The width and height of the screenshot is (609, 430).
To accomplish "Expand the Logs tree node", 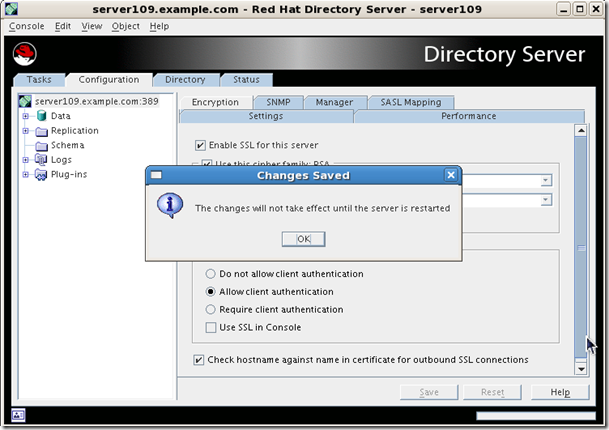I will click(x=26, y=160).
